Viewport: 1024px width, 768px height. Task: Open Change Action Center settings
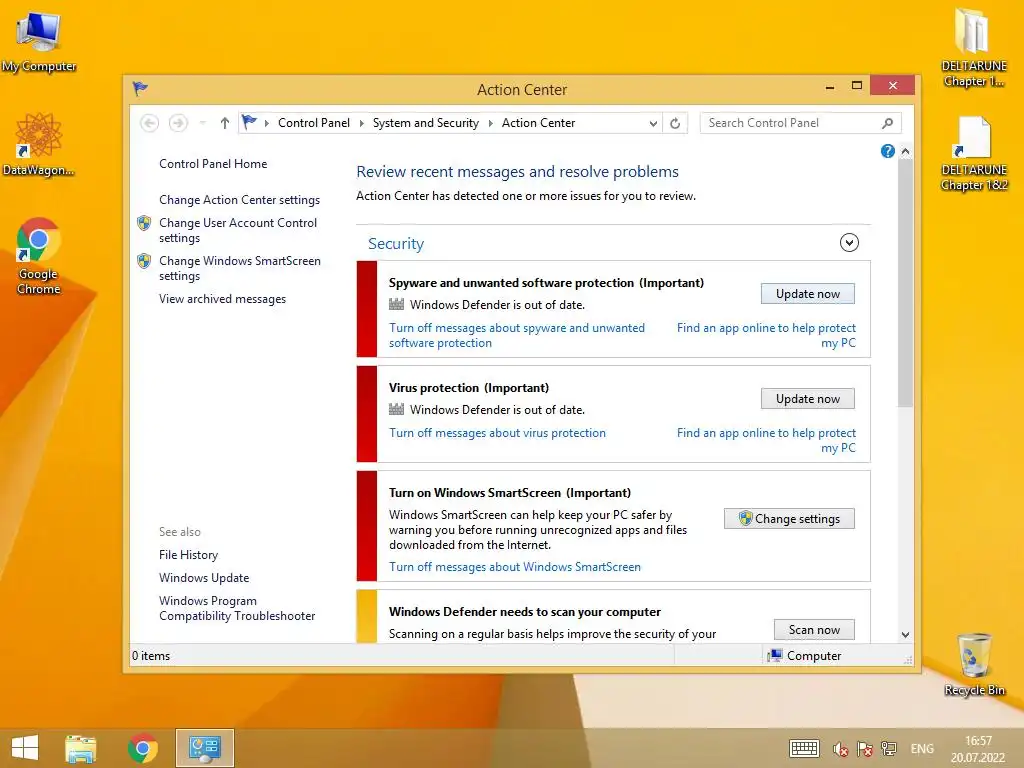pyautogui.click(x=239, y=200)
